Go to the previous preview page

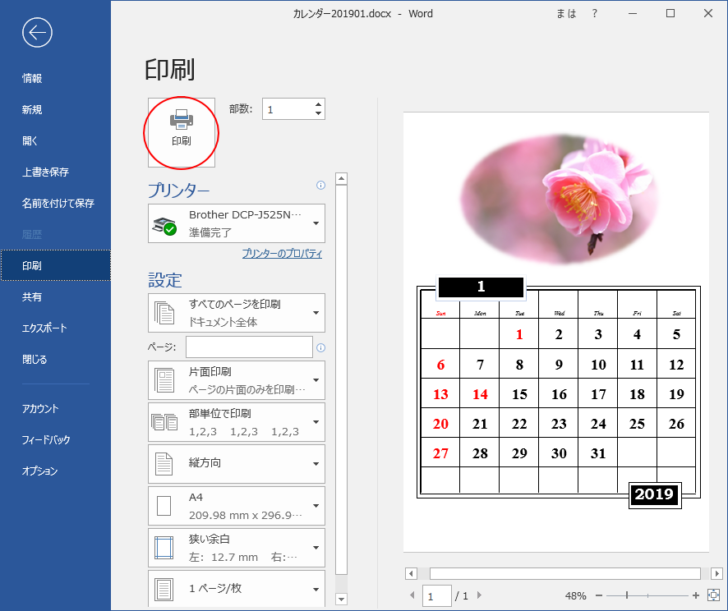click(411, 596)
